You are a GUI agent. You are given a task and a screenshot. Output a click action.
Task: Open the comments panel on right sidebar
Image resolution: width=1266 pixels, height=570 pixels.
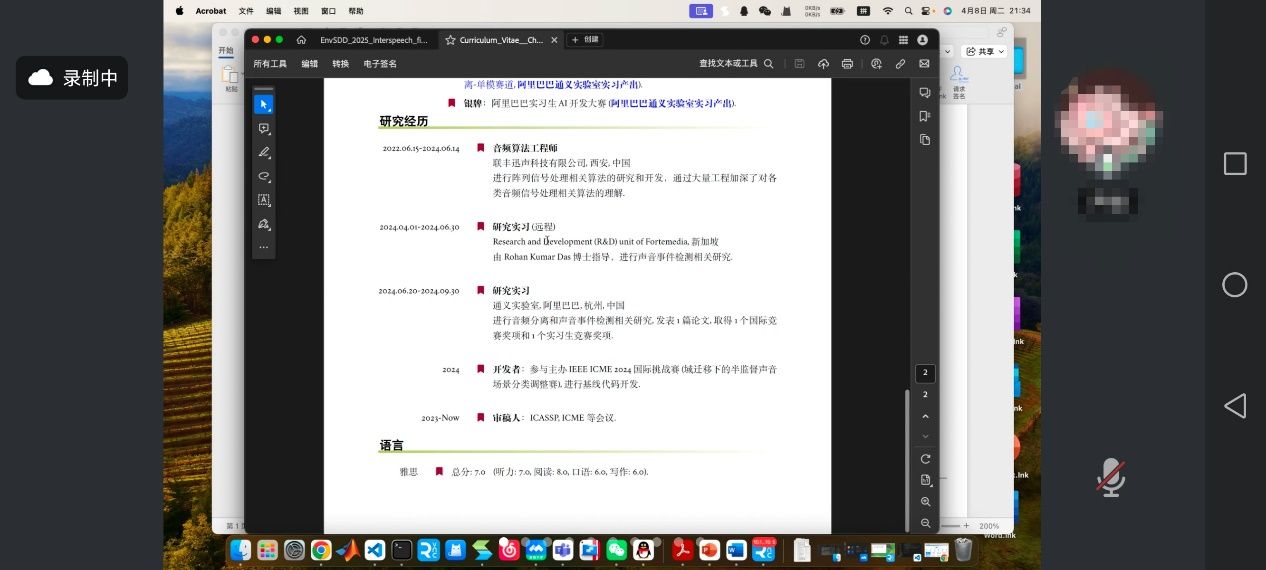pyautogui.click(x=925, y=92)
